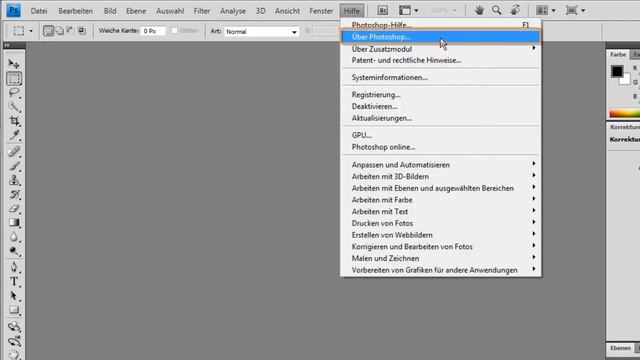Open the Ansicht menu
Image resolution: width=640 pixels, height=360 pixels.
[x=287, y=11]
